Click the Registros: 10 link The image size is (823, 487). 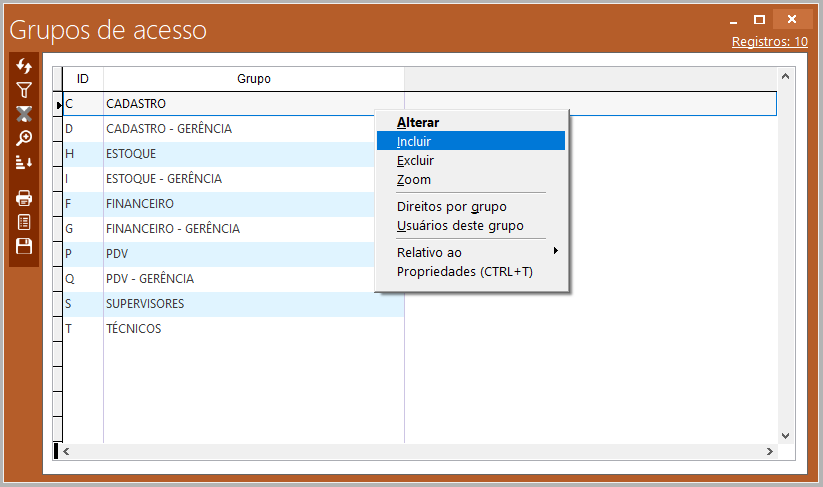769,42
